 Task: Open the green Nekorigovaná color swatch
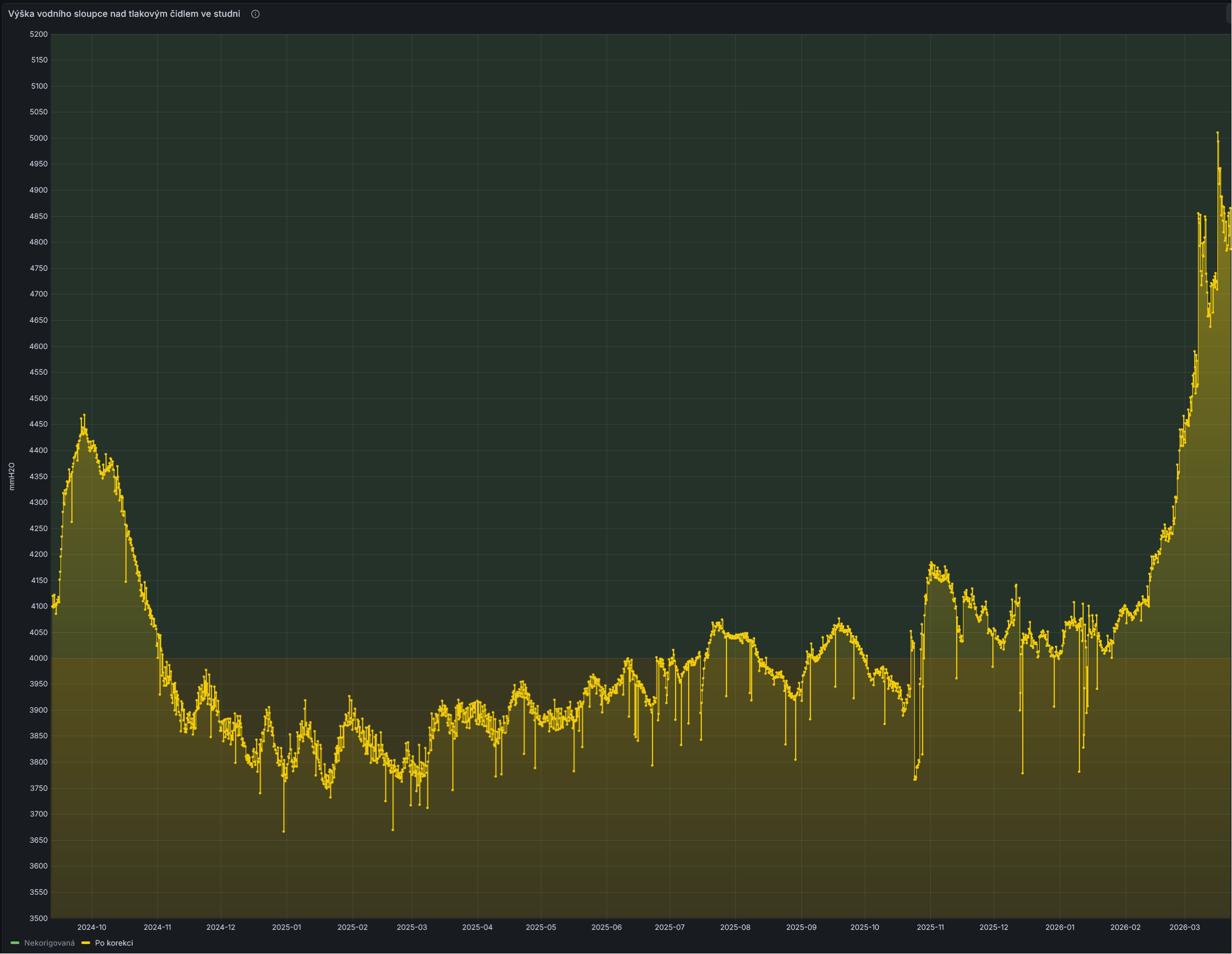pos(15,942)
